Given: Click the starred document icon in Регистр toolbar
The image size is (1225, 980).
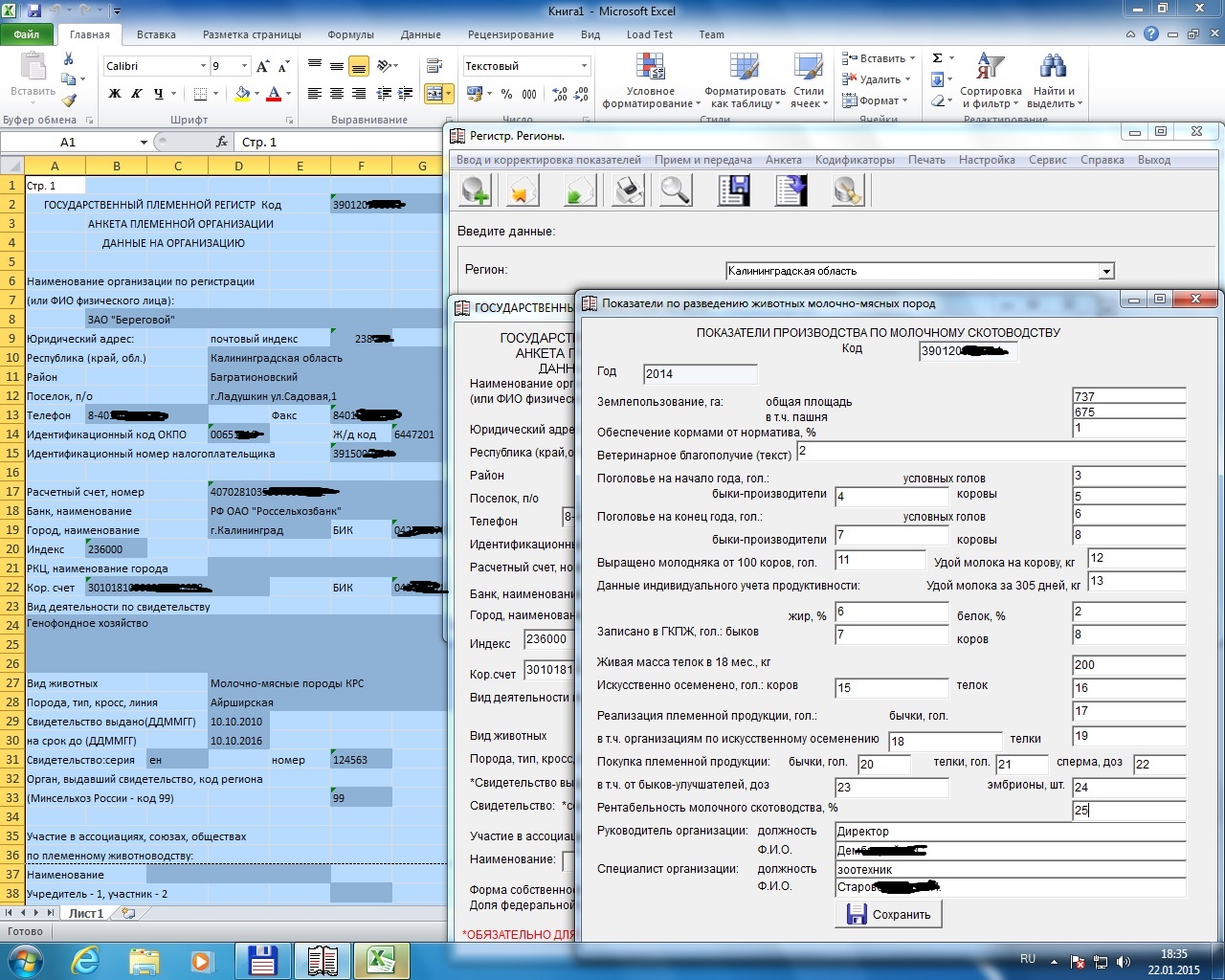Looking at the screenshot, I should (x=523, y=190).
